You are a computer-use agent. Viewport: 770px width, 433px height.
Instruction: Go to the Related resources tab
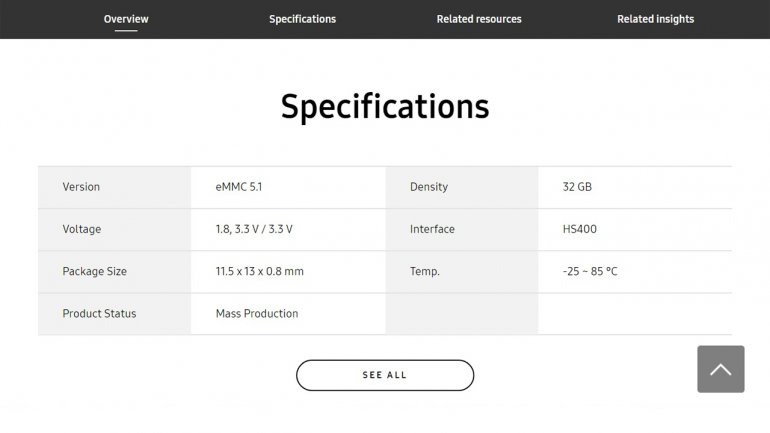click(x=479, y=19)
